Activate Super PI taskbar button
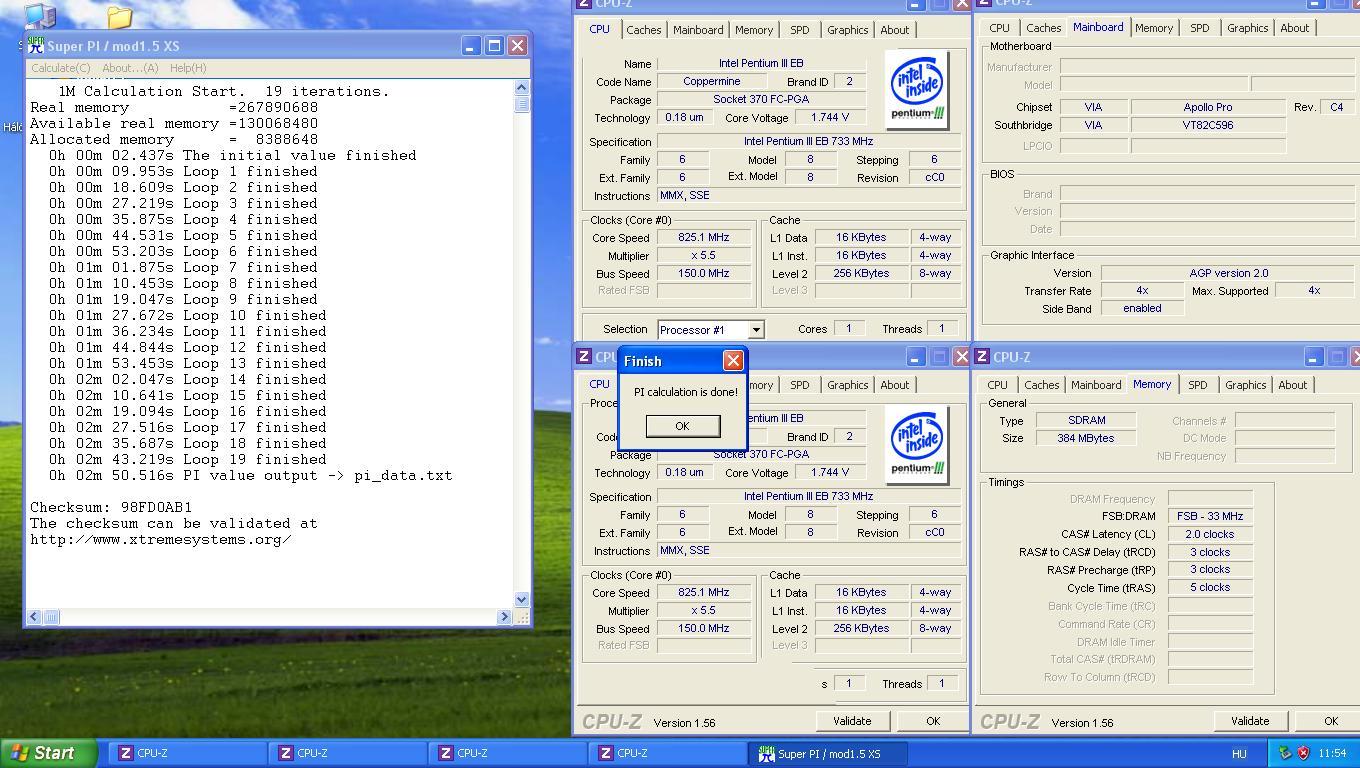Image resolution: width=1360 pixels, height=768 pixels. (828, 753)
